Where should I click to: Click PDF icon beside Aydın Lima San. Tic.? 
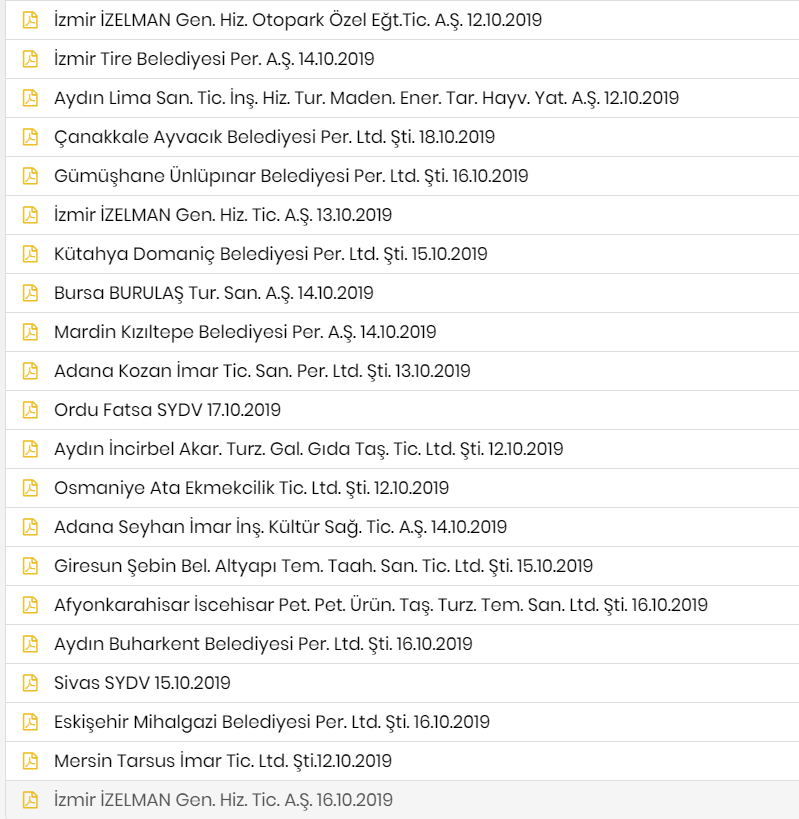tap(30, 98)
